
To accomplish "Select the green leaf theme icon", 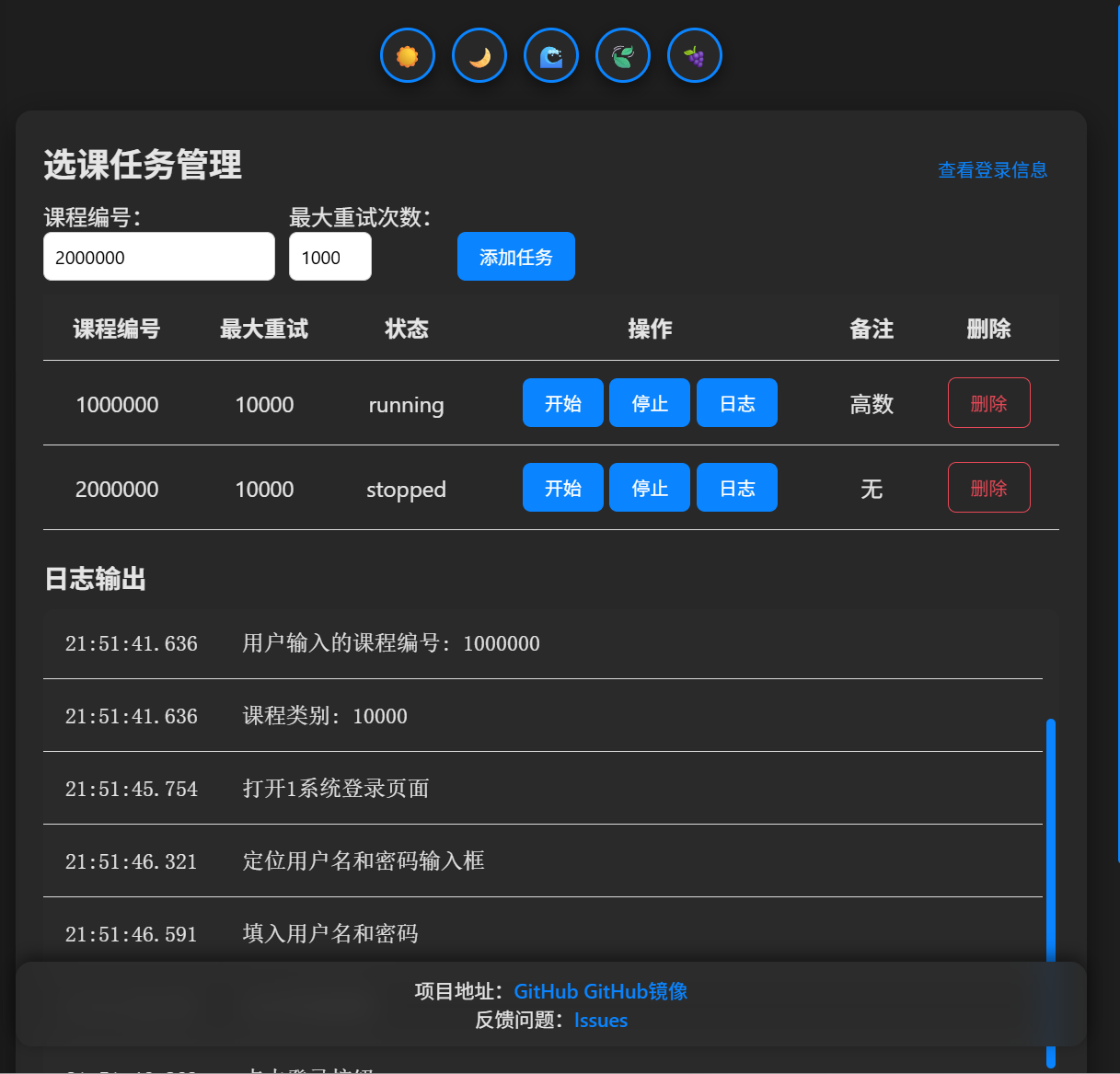I will 623,55.
